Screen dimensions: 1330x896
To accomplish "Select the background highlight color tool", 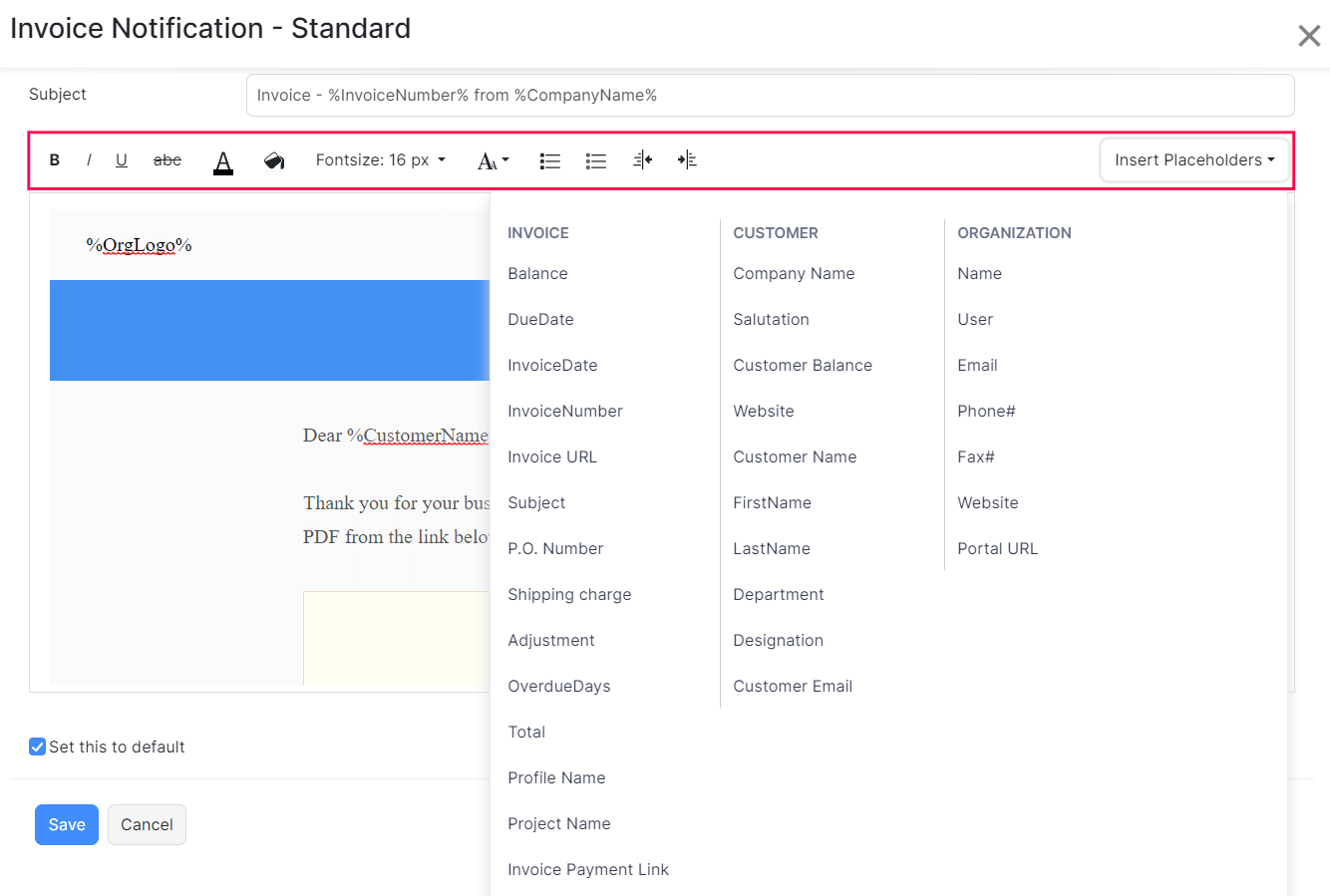I will point(274,159).
